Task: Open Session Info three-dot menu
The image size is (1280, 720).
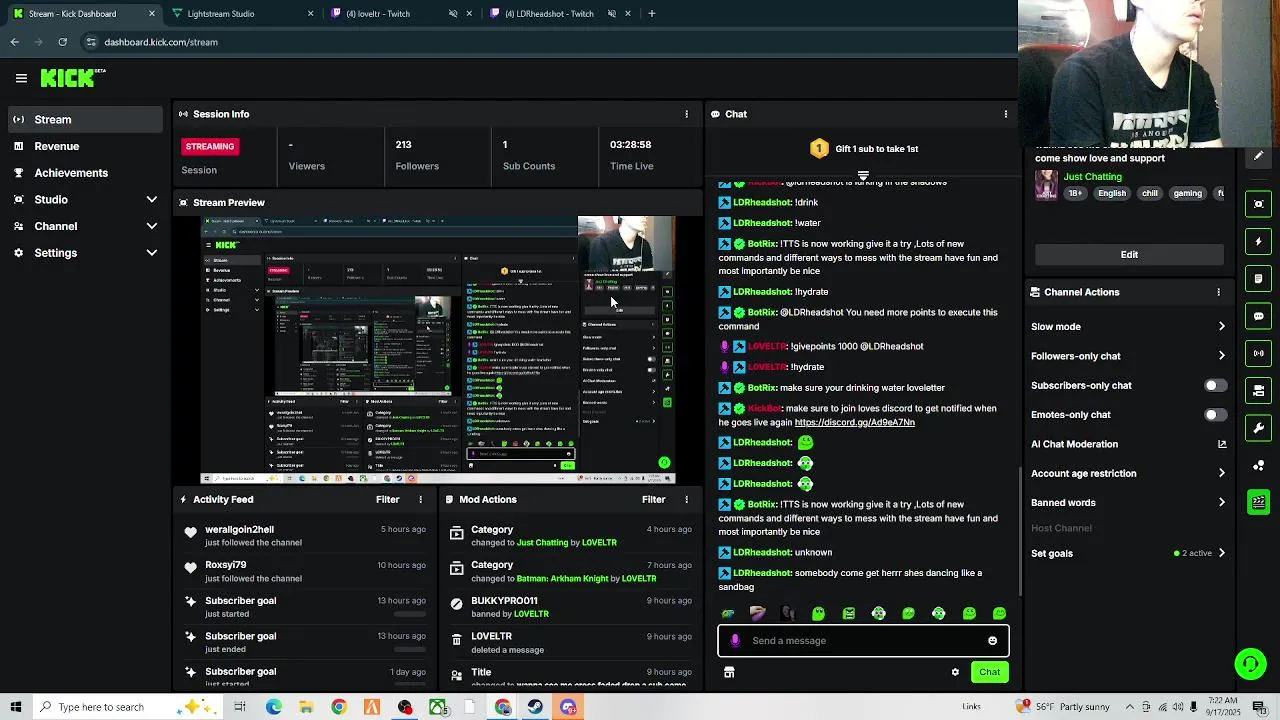Action: [686, 114]
